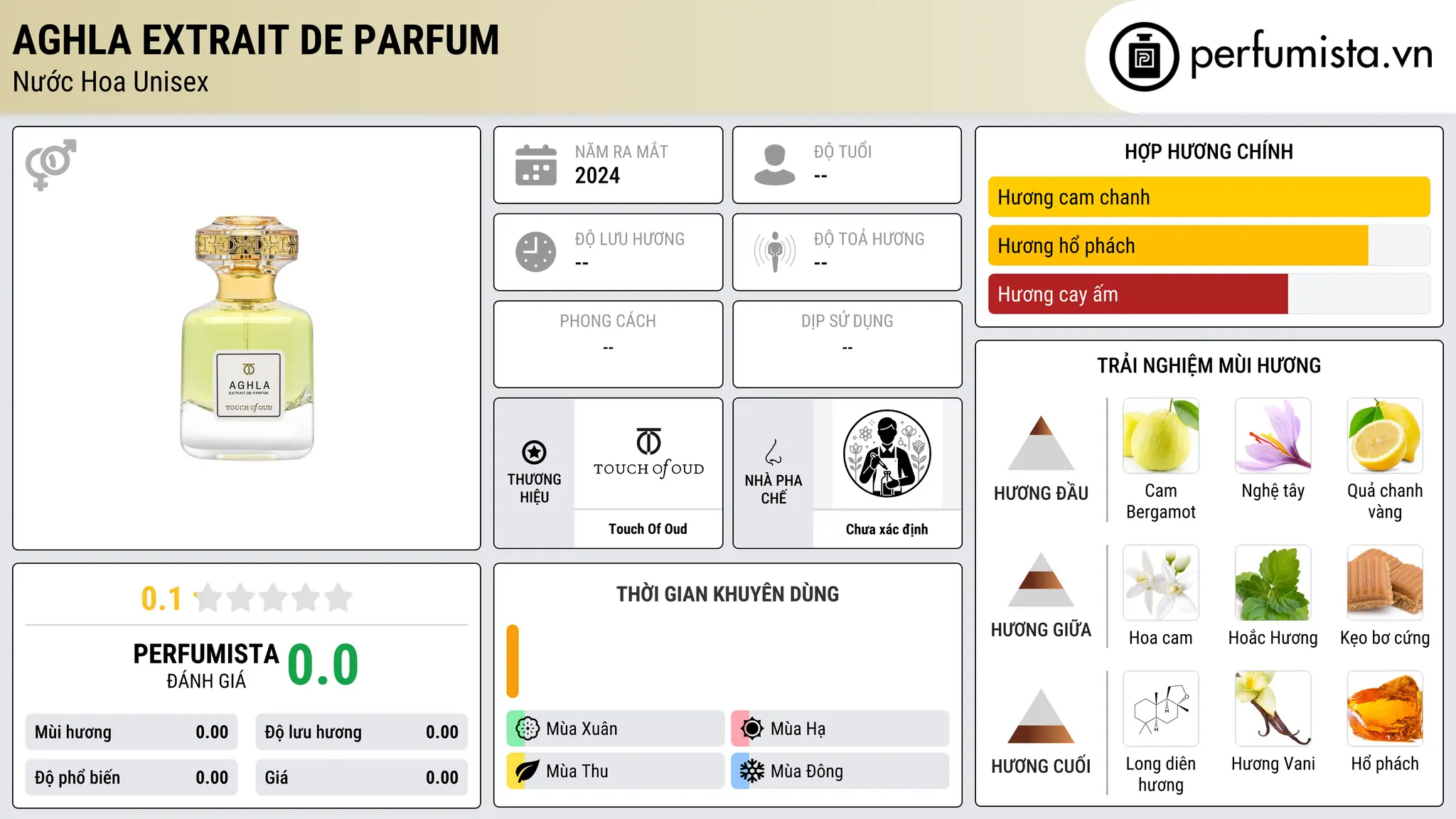
Task: Click the Phong cách field label
Action: pyautogui.click(x=608, y=321)
